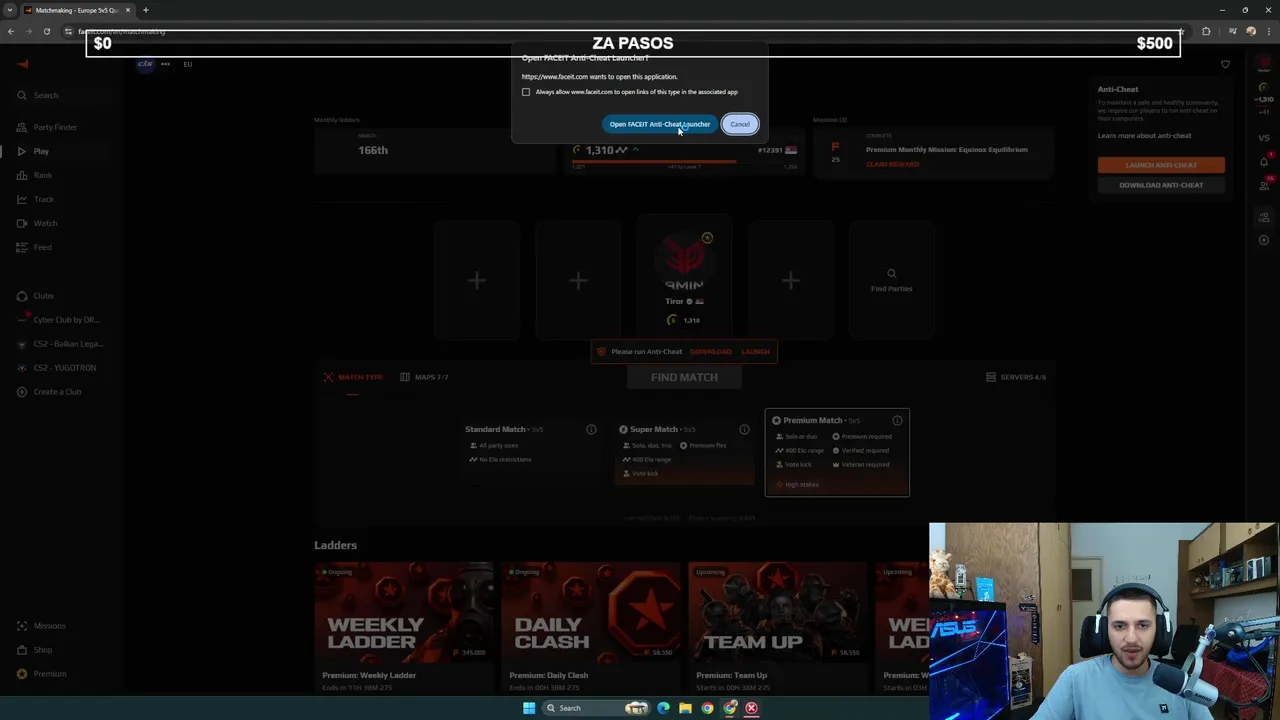This screenshot has width=1280, height=720.
Task: Reload the page with browser refresh button
Action: [x=46, y=31]
